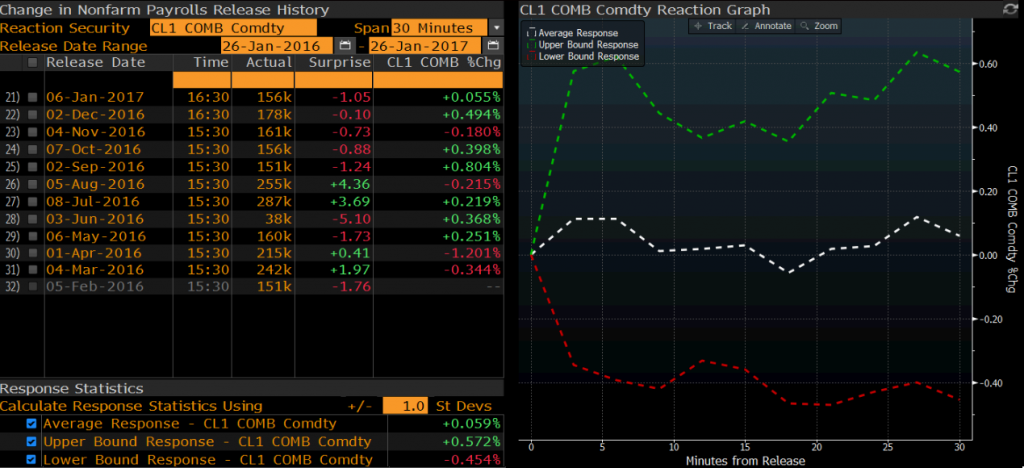Sort by the Release Date column header
The image size is (1024, 468).
pos(95,63)
